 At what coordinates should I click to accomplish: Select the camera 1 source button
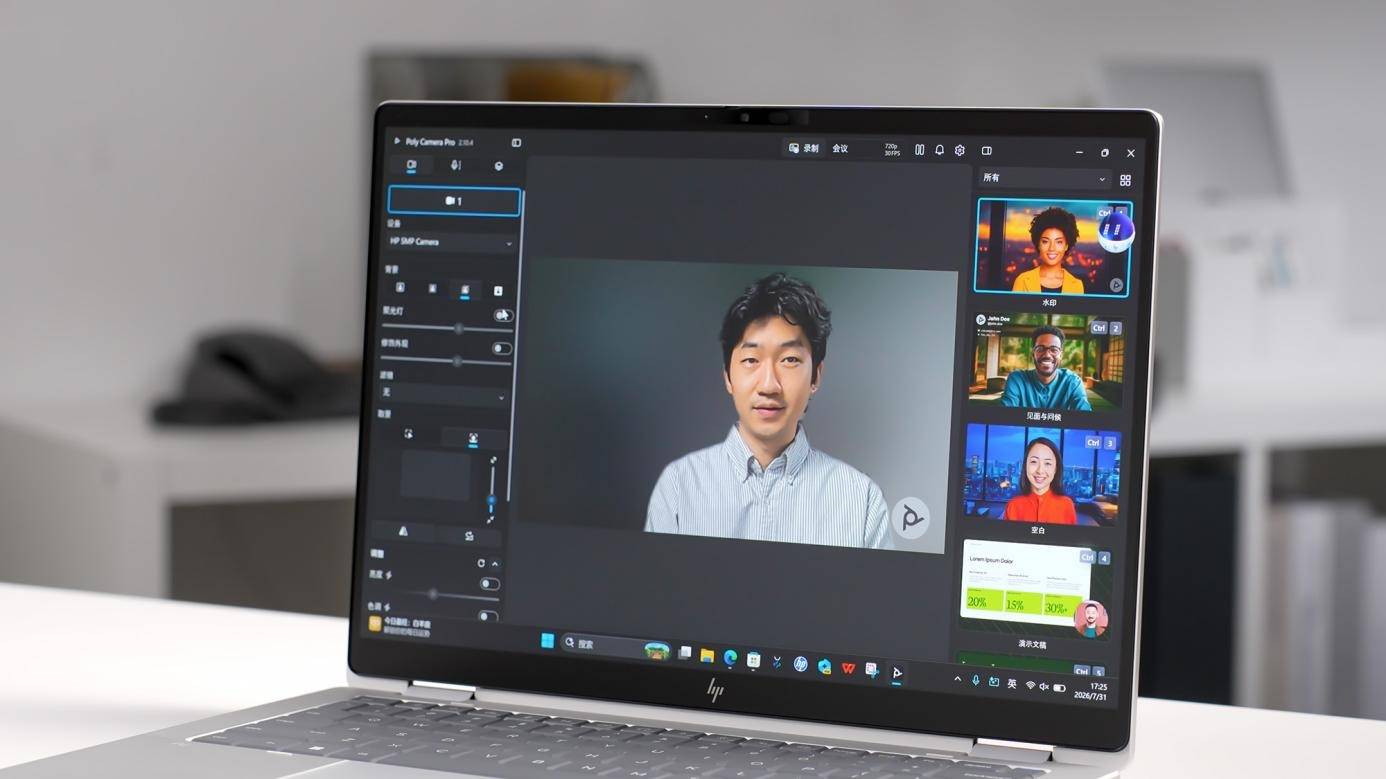454,201
